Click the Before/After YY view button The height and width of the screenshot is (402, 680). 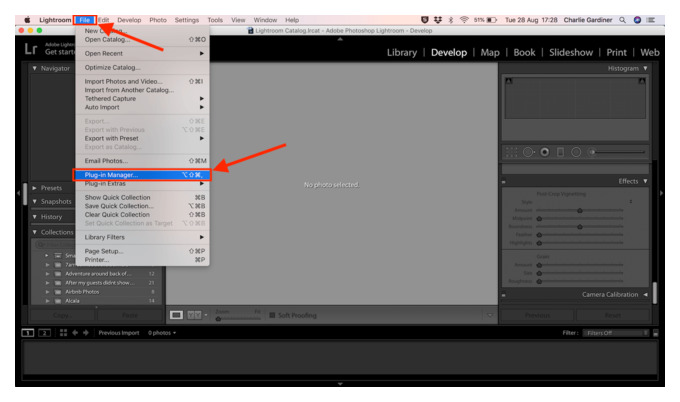[x=194, y=315]
